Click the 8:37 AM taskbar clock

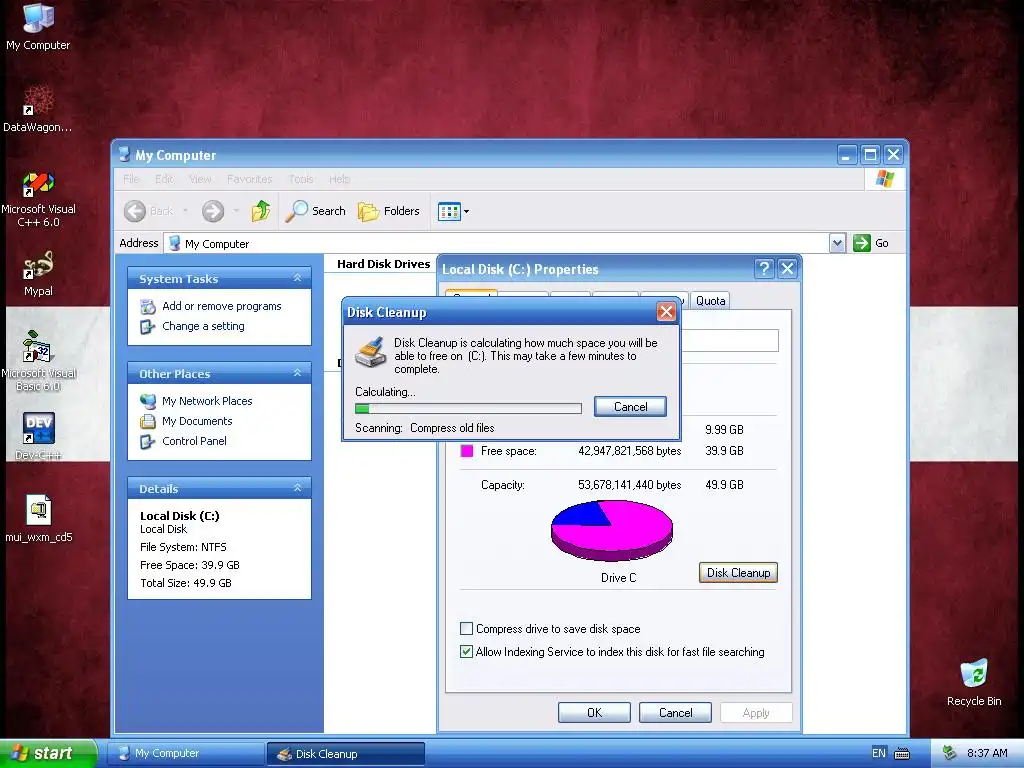pyautogui.click(x=987, y=753)
